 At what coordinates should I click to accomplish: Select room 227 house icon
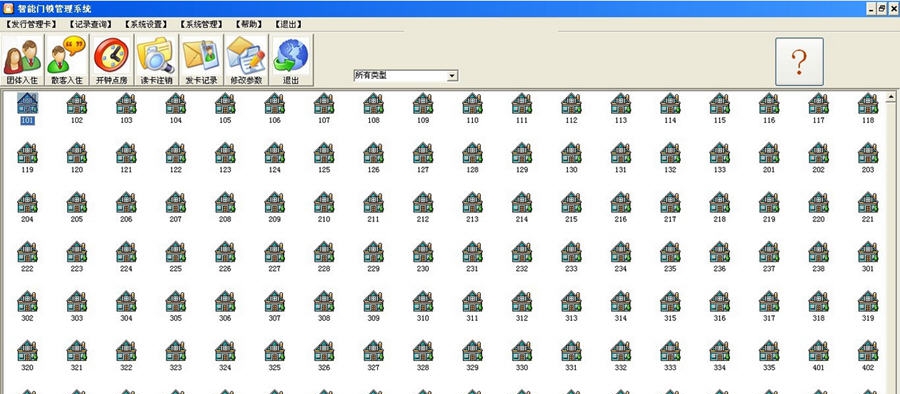pyautogui.click(x=274, y=252)
